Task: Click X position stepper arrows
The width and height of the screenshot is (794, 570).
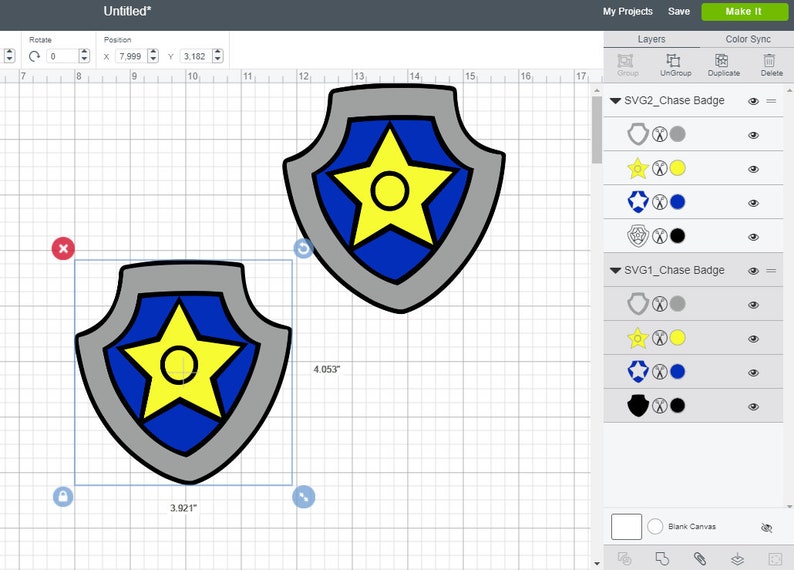Action: tap(153, 56)
